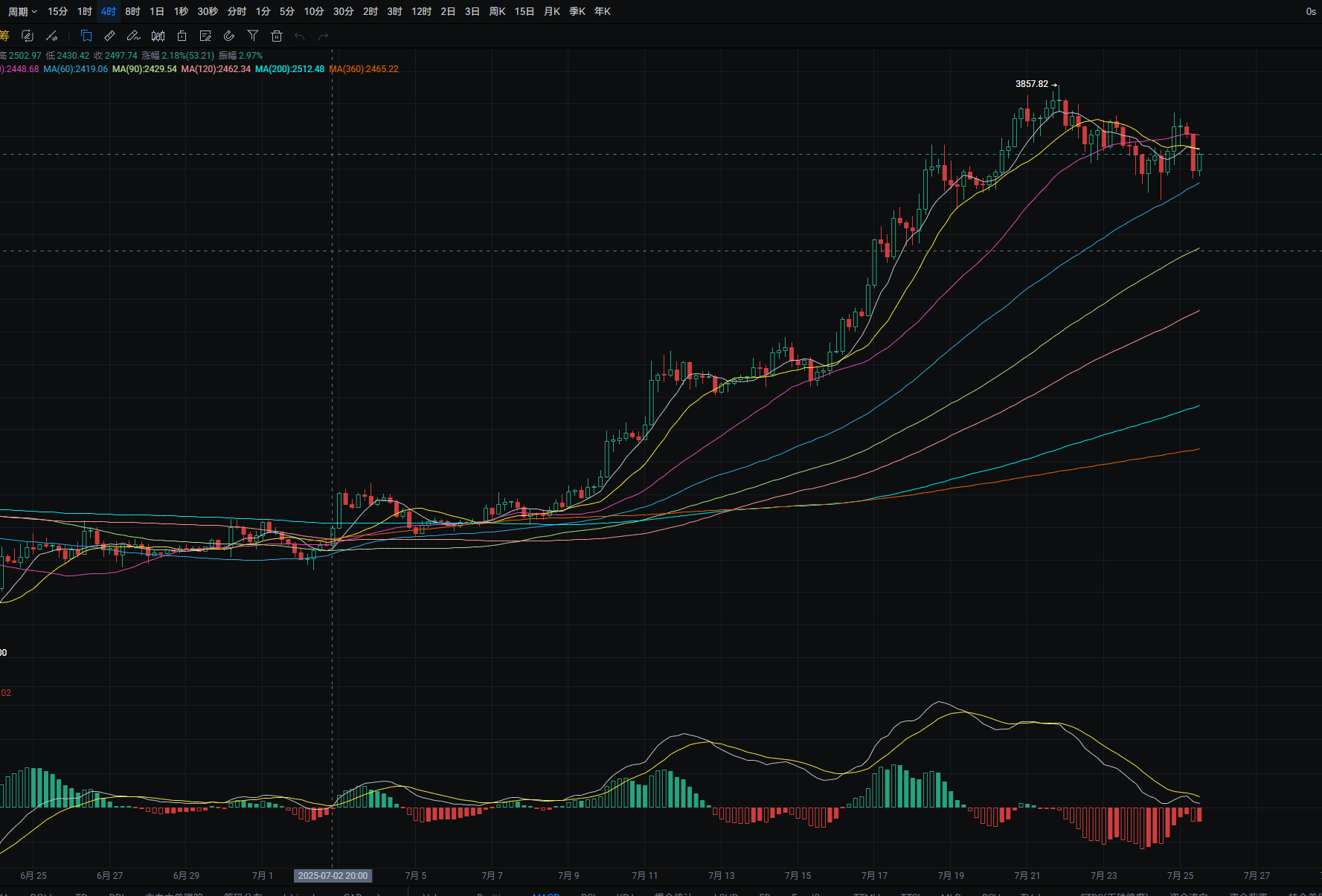
Task: Click the candlestick chart style icon
Action: pyautogui.click(x=158, y=36)
